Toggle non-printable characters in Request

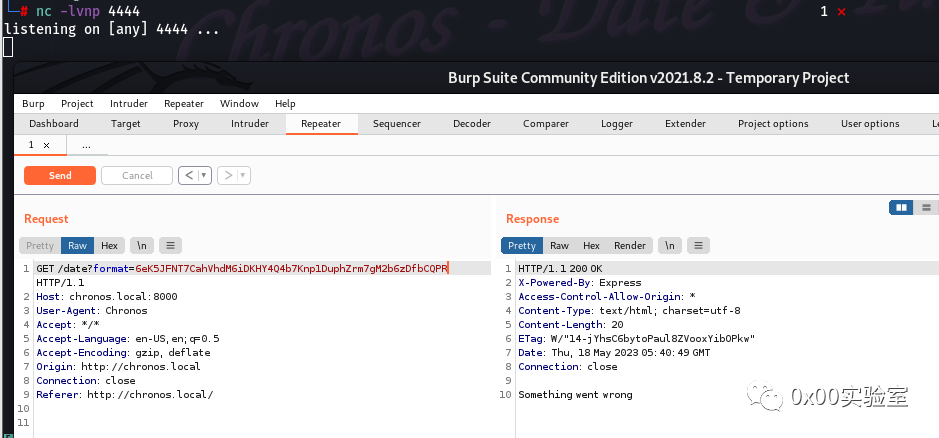click(x=142, y=246)
